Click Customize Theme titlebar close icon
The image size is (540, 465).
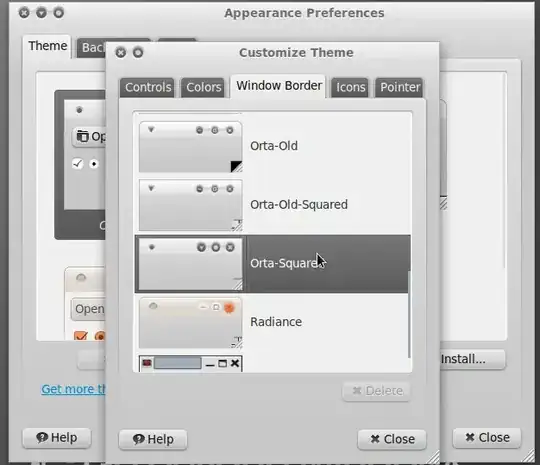tap(121, 53)
